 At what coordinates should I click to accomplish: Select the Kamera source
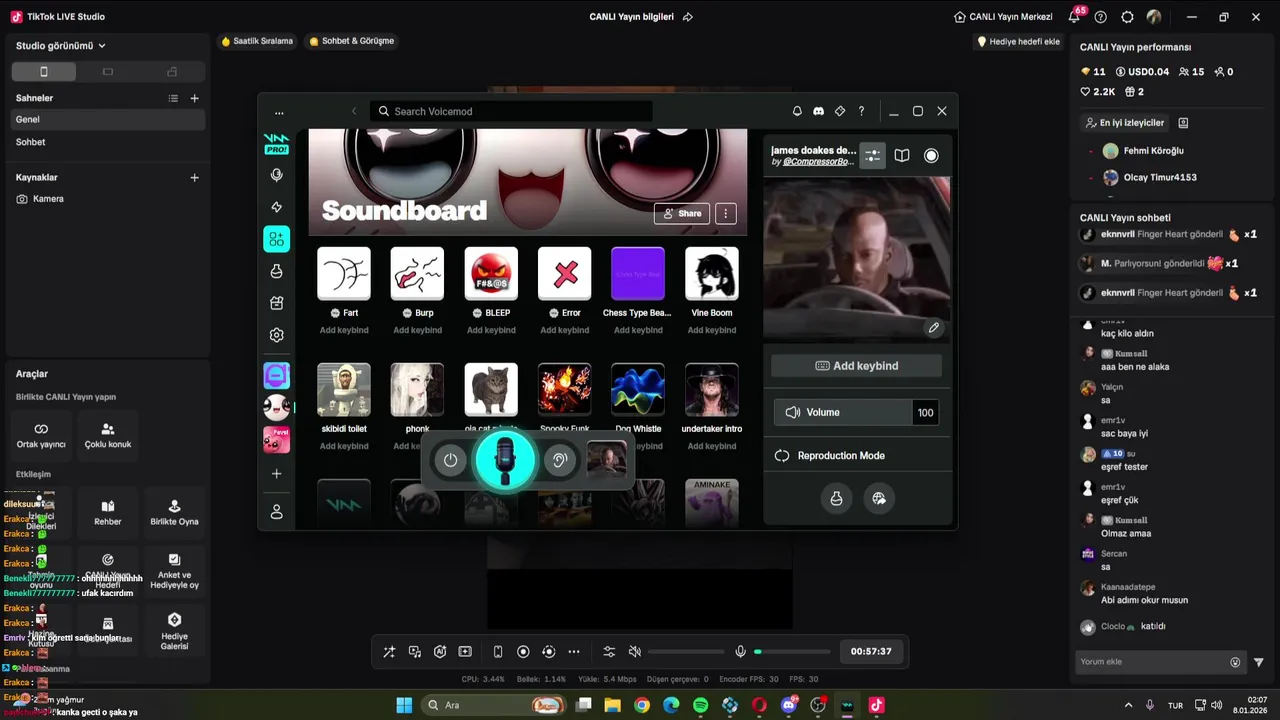[x=108, y=199]
